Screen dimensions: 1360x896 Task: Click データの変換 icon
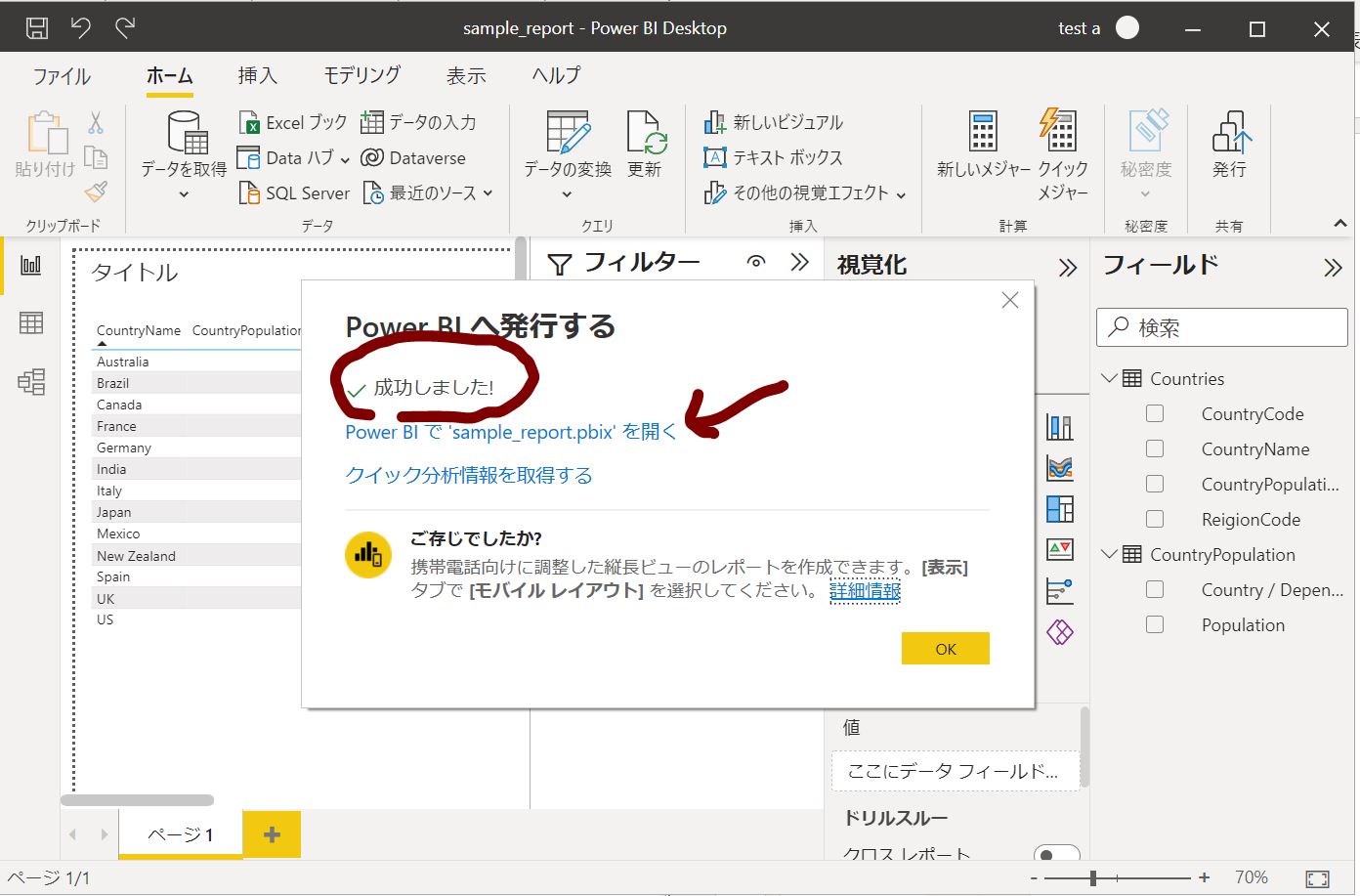pyautogui.click(x=568, y=133)
